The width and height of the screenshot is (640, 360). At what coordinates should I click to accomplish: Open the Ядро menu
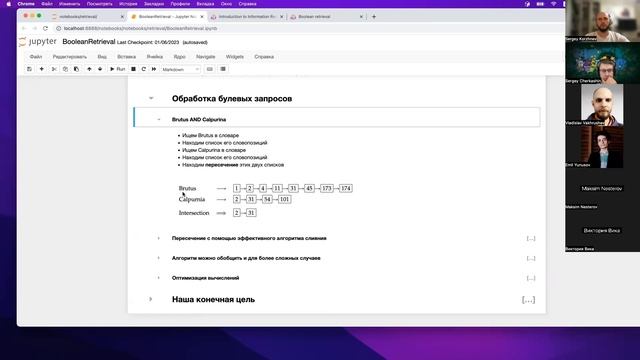(180, 57)
